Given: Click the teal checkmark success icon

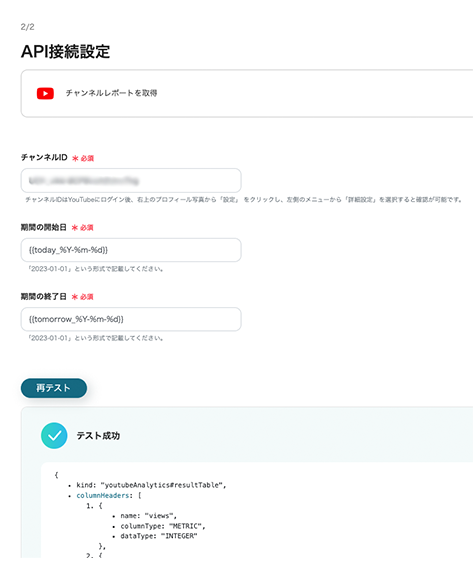Looking at the screenshot, I should (x=54, y=435).
